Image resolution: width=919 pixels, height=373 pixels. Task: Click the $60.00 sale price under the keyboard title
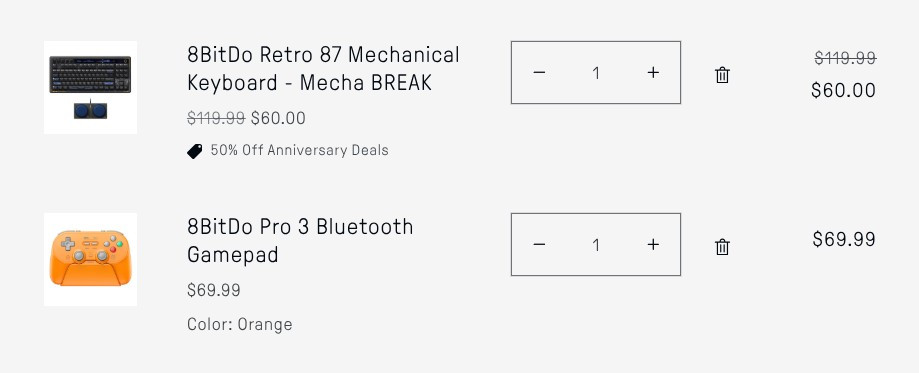coord(278,118)
